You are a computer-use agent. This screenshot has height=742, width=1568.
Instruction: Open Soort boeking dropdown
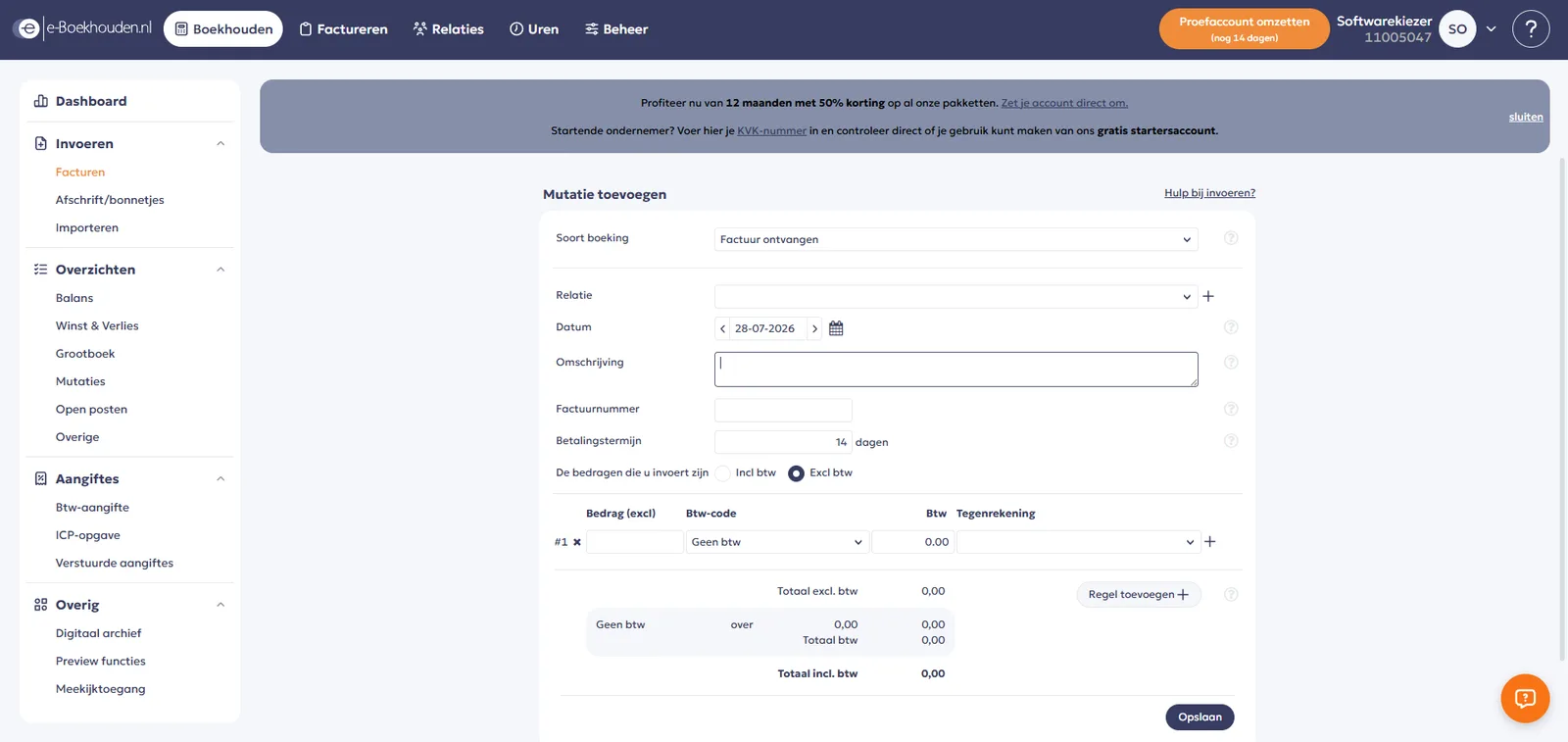(956, 239)
